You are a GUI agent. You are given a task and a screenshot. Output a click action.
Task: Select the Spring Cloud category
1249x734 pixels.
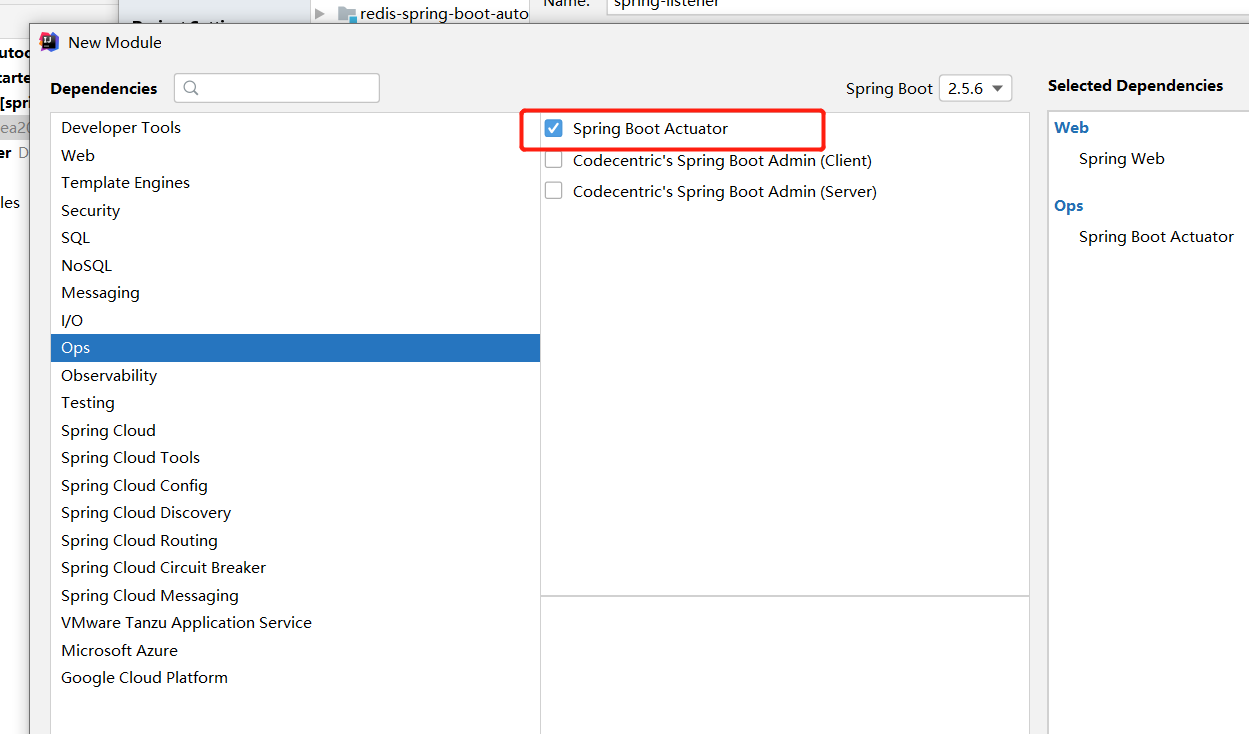point(295,430)
